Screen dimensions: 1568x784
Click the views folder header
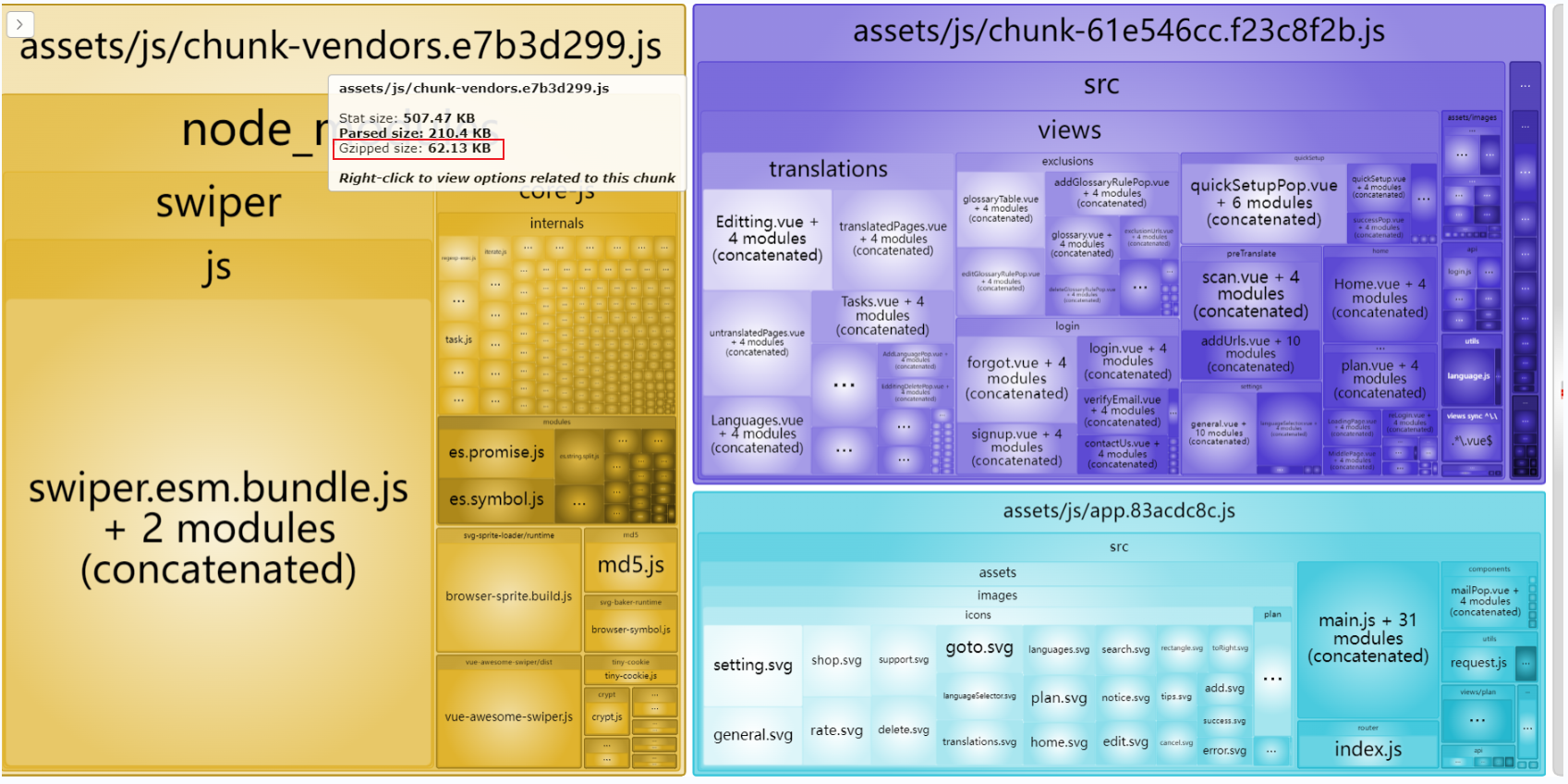1069,130
